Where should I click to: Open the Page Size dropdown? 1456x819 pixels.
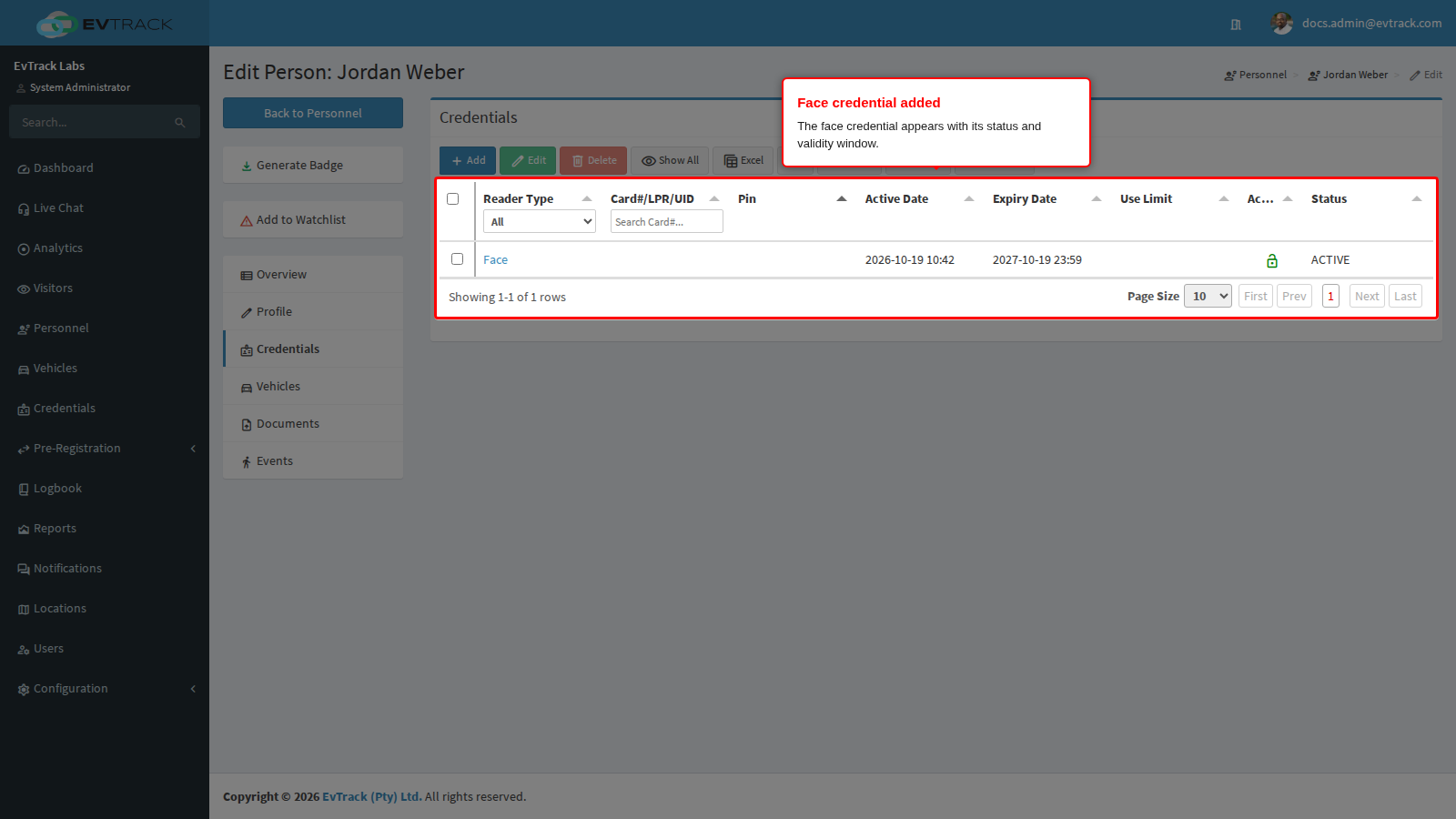click(x=1208, y=296)
